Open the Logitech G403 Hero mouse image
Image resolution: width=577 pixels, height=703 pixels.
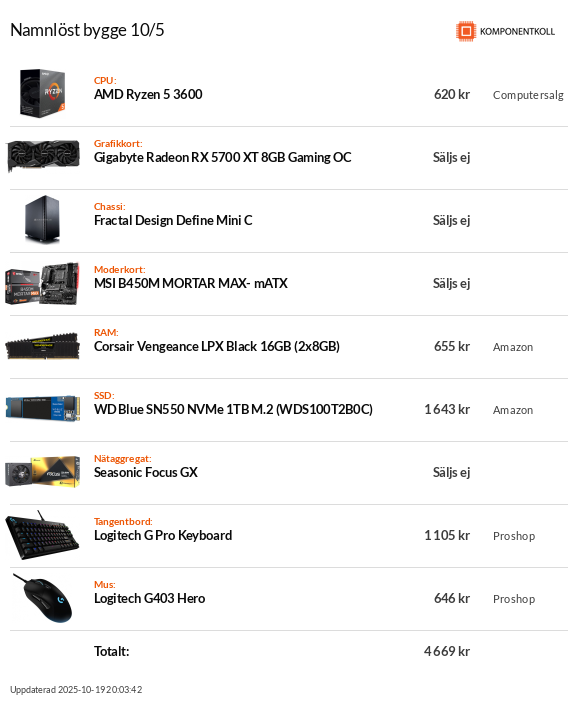[x=43, y=598]
